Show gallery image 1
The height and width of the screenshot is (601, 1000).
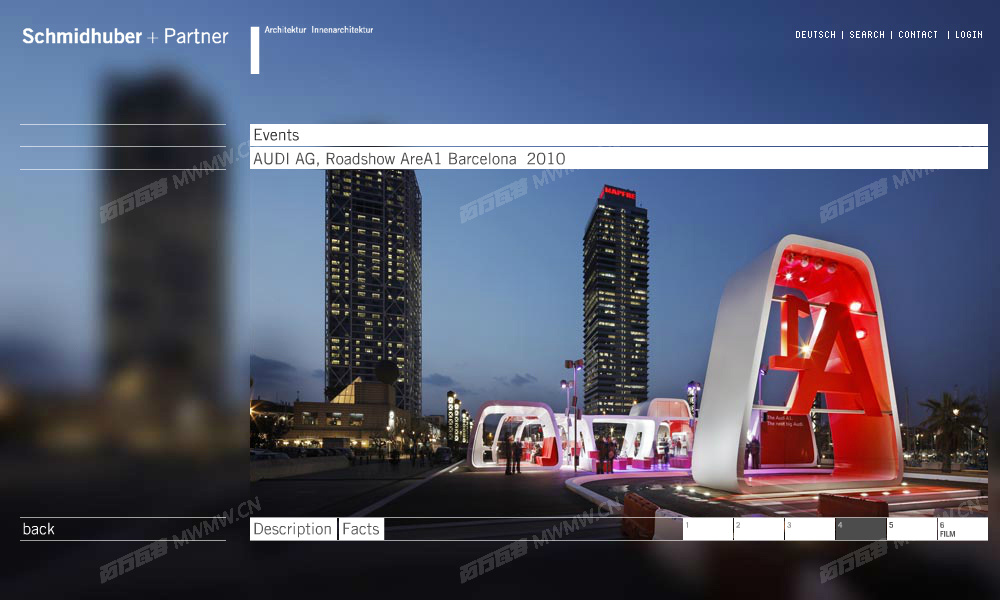click(x=708, y=529)
